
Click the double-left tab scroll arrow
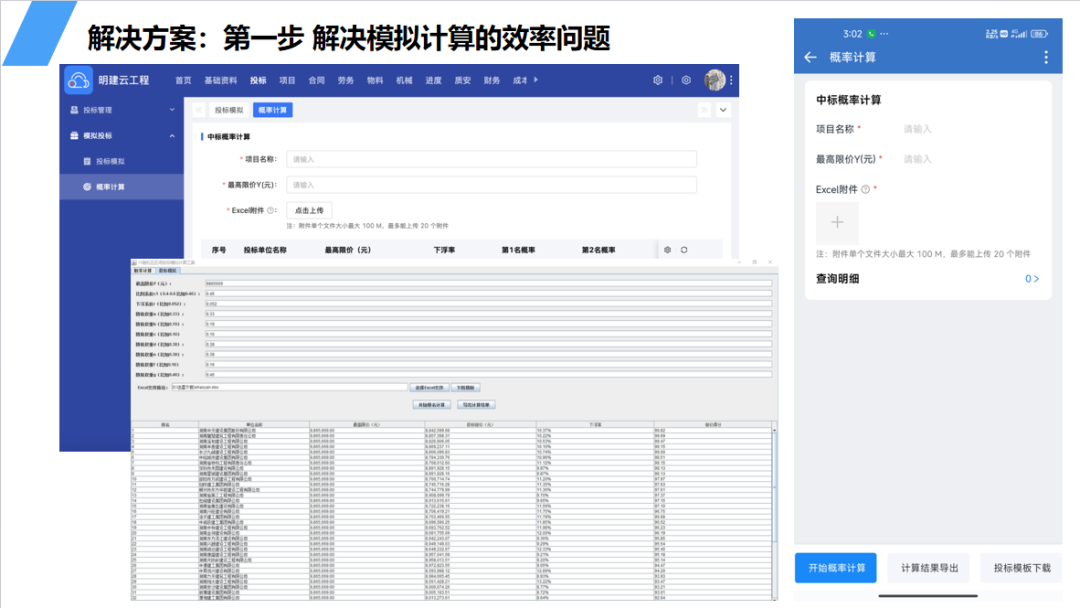198,110
